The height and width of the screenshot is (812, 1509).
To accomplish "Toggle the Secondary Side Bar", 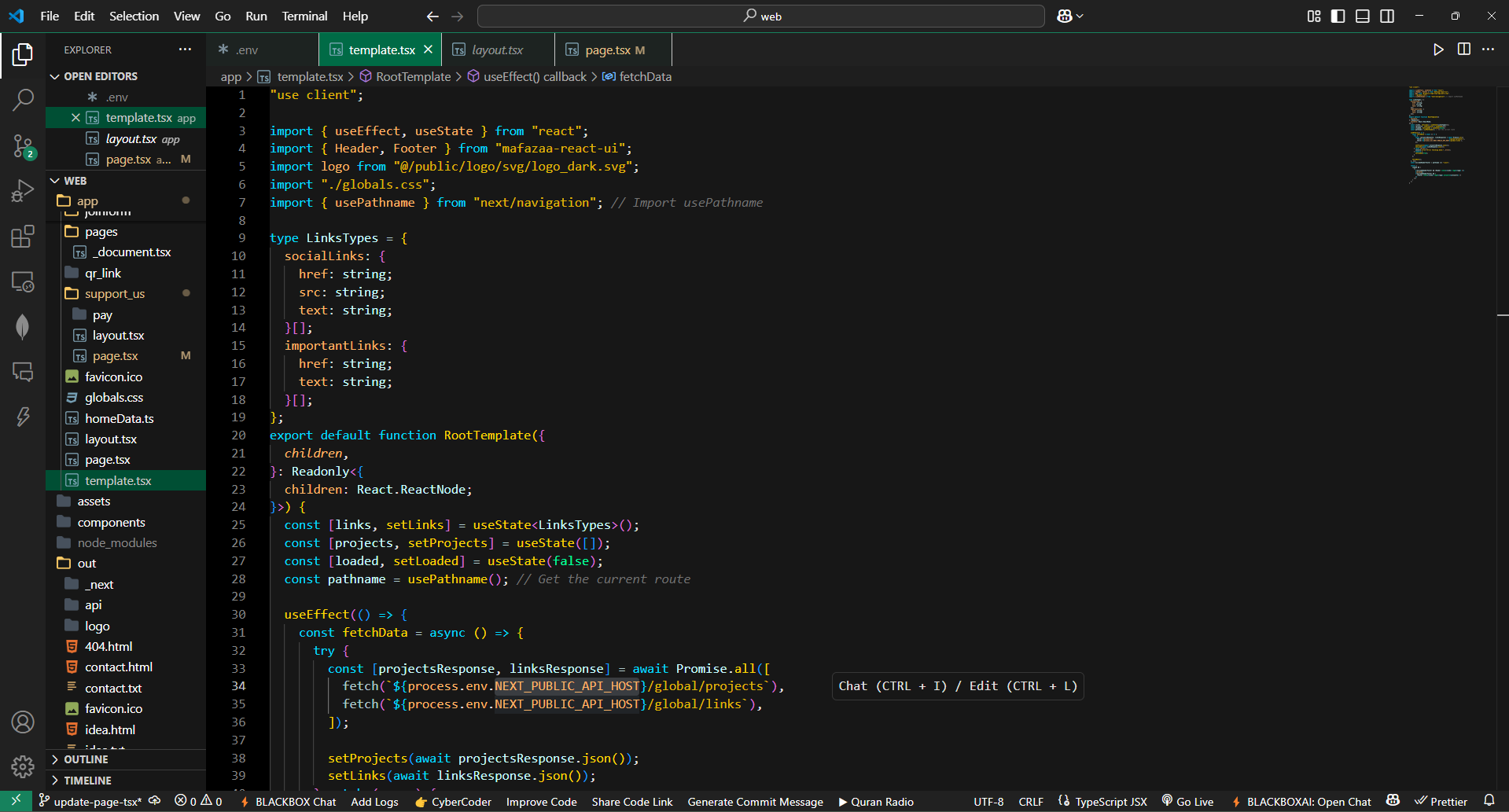I will click(1387, 17).
